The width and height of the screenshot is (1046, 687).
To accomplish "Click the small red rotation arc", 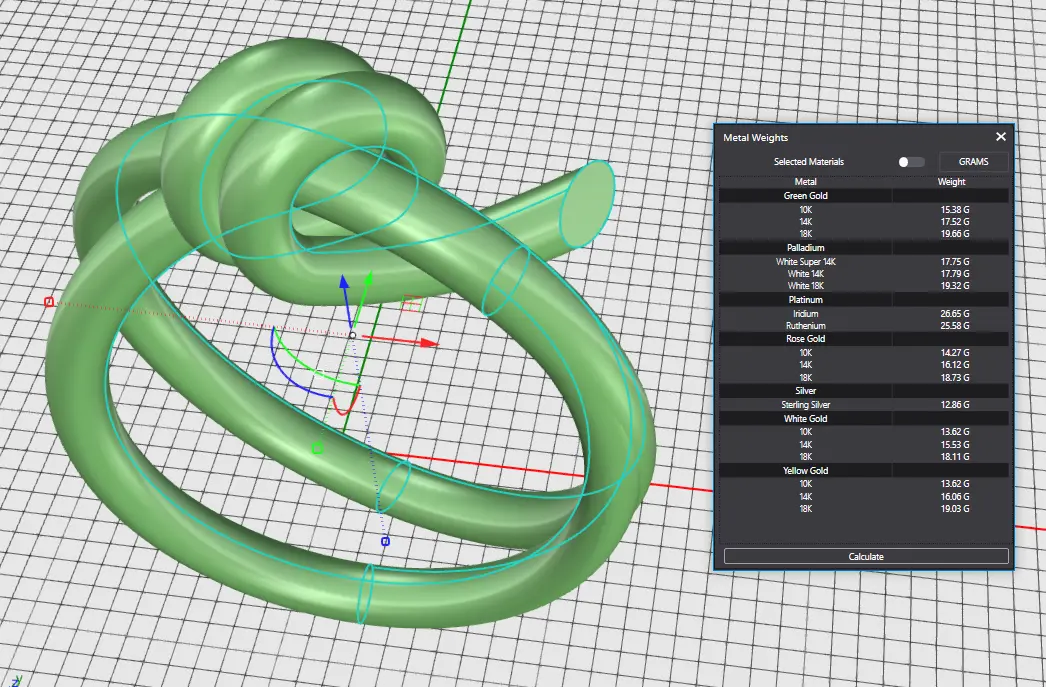I will pyautogui.click(x=343, y=408).
